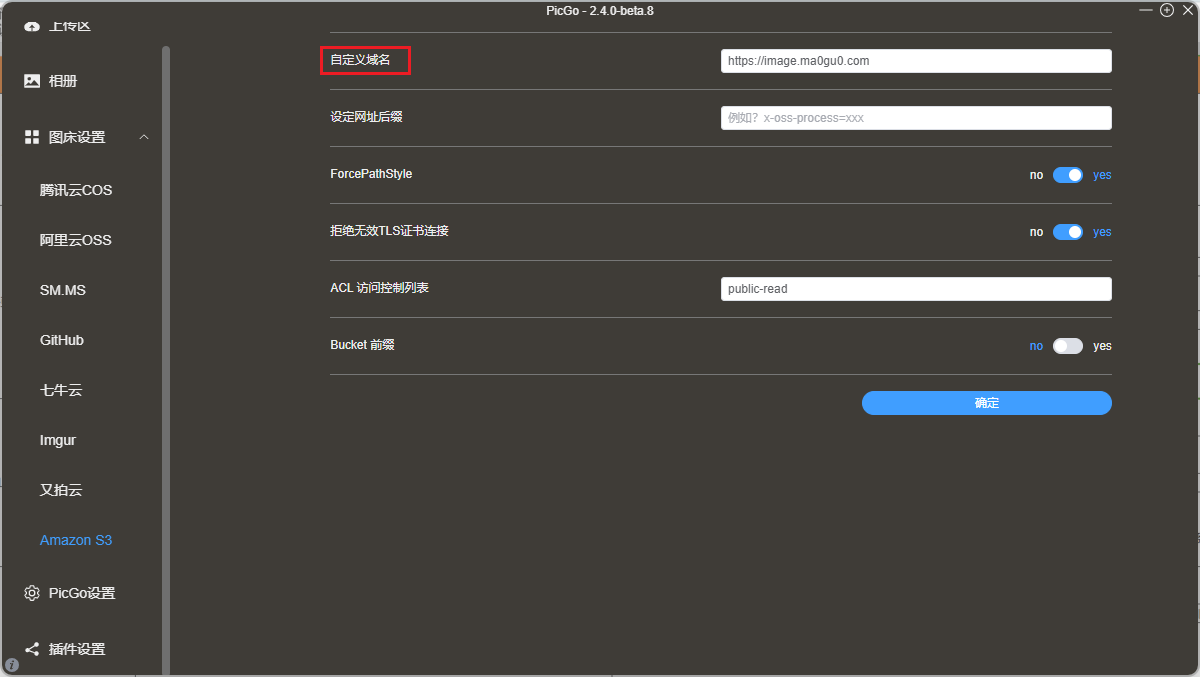This screenshot has height=677, width=1200.
Task: Click the custom domain input field
Action: point(916,61)
